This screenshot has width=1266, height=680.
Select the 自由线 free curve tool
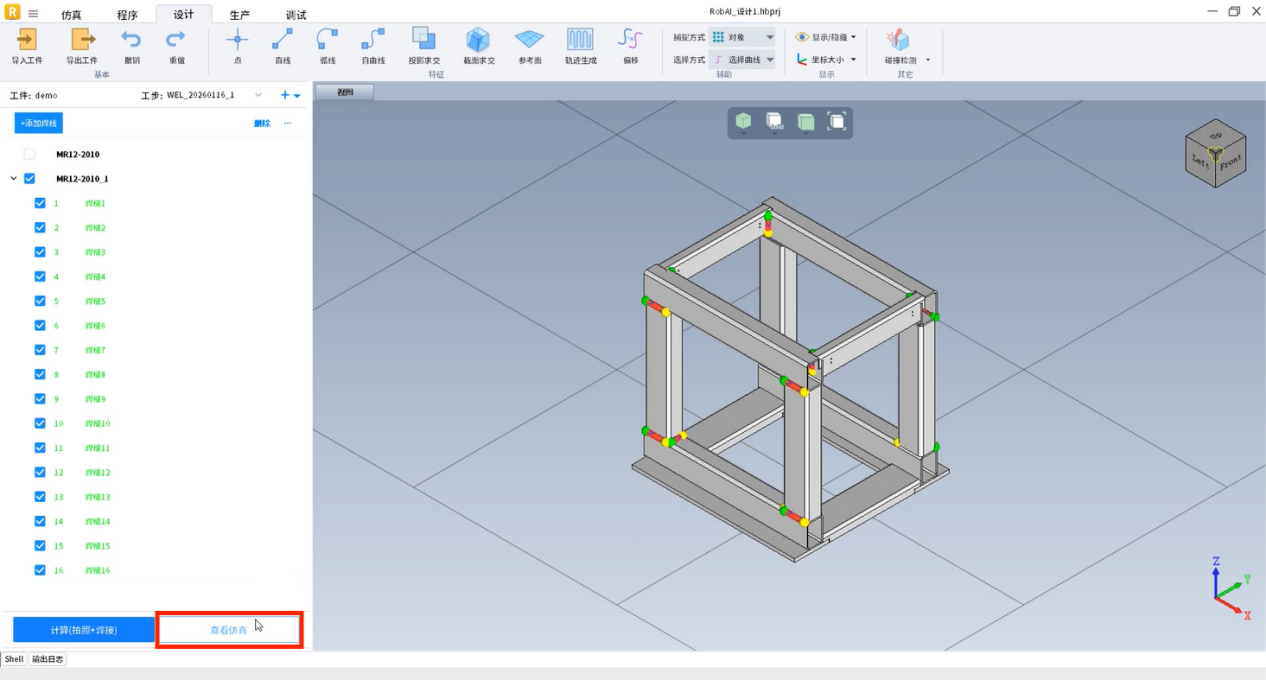(372, 40)
